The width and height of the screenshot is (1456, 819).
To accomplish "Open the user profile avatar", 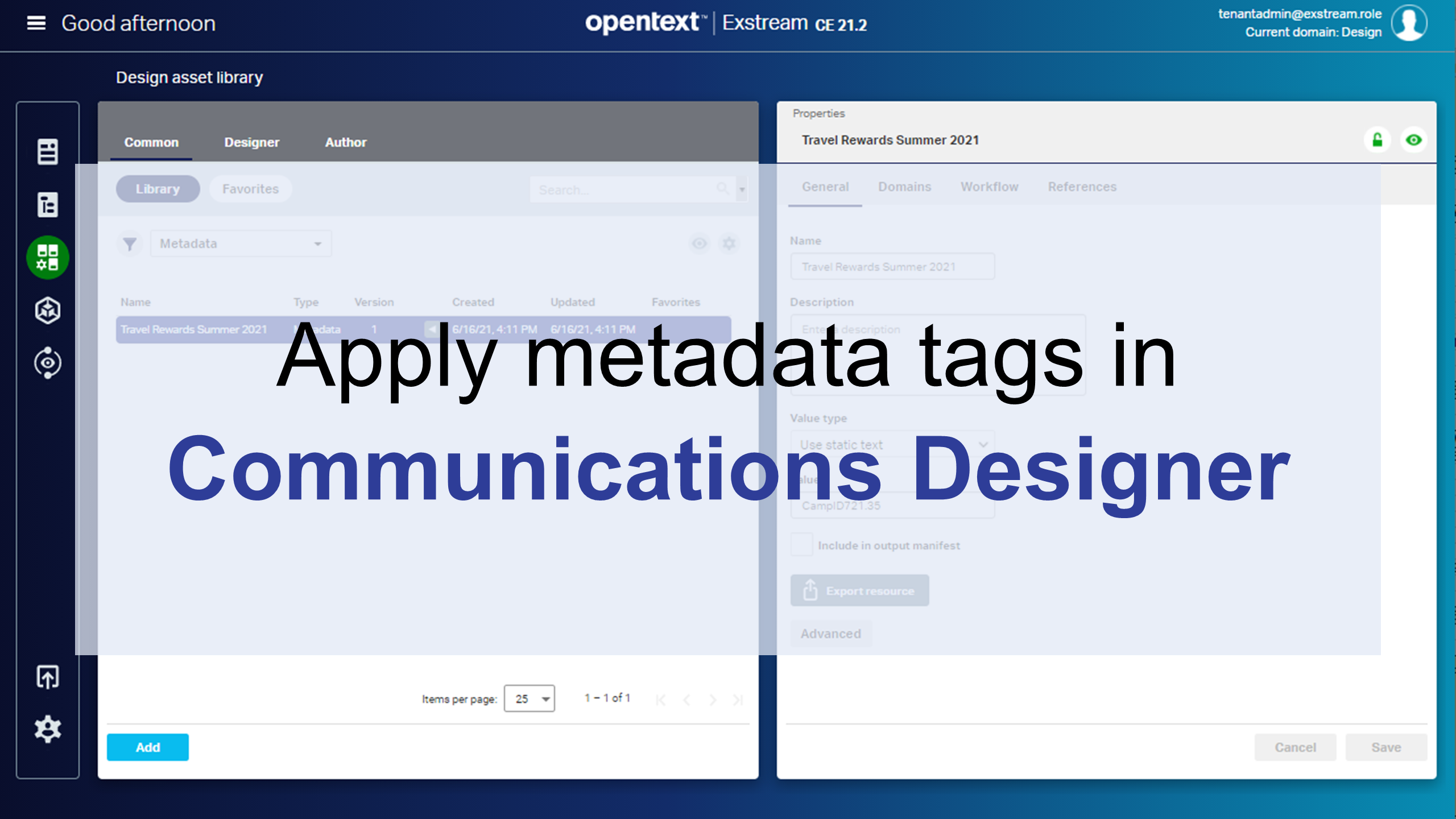I will (x=1409, y=23).
